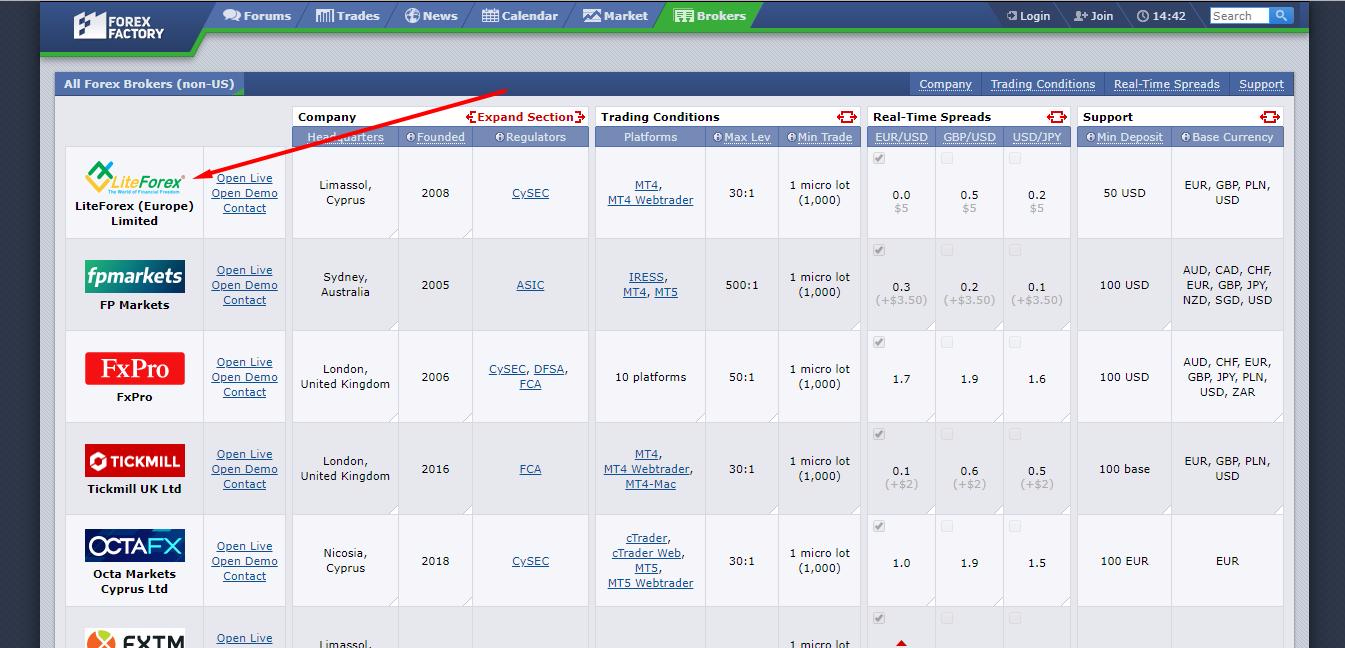Open the Forums tab
Image resolution: width=1345 pixels, height=648 pixels.
pos(257,15)
